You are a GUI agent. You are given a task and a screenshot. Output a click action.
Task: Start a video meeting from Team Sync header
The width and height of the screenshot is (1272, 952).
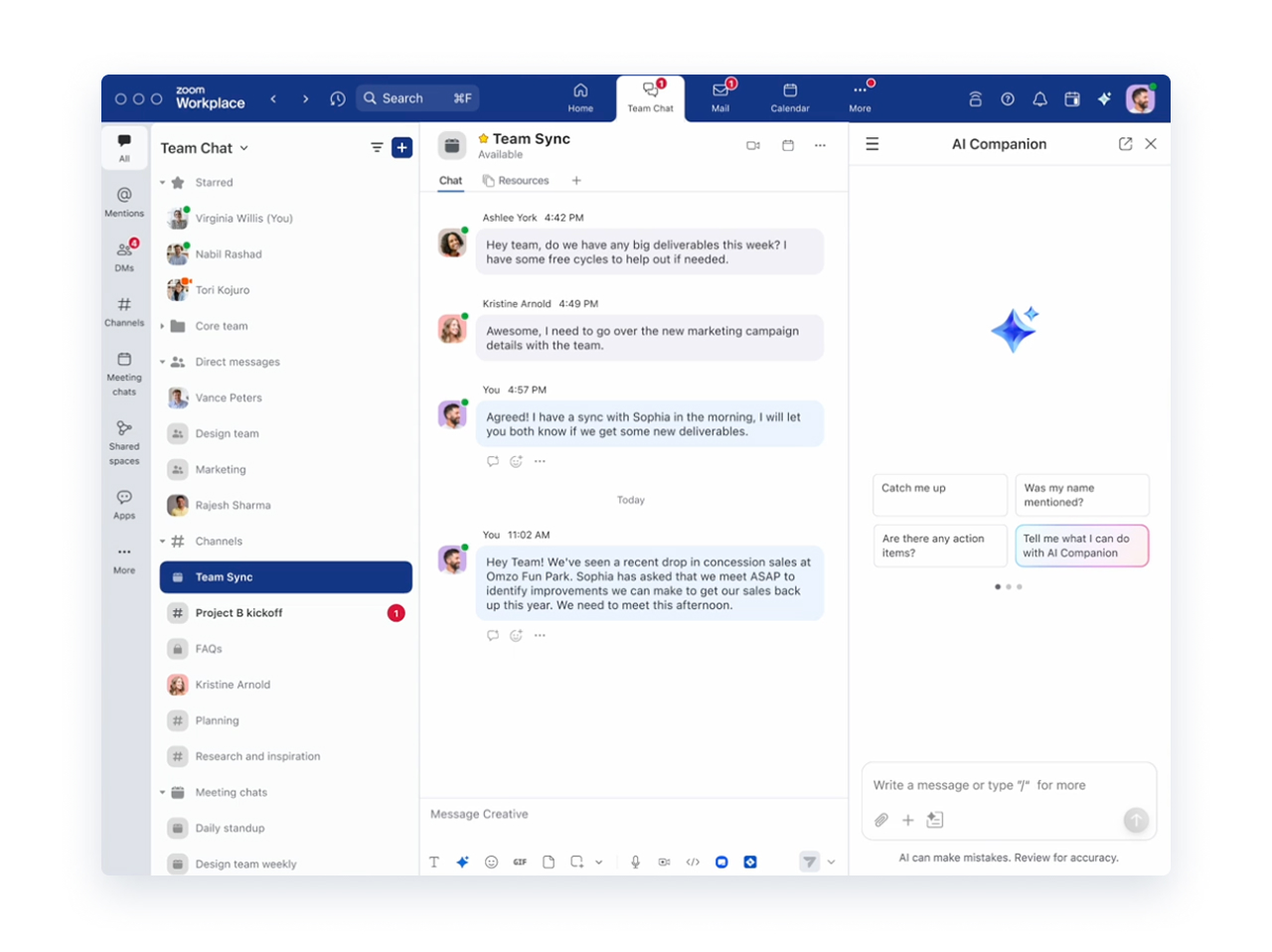pyautogui.click(x=753, y=145)
